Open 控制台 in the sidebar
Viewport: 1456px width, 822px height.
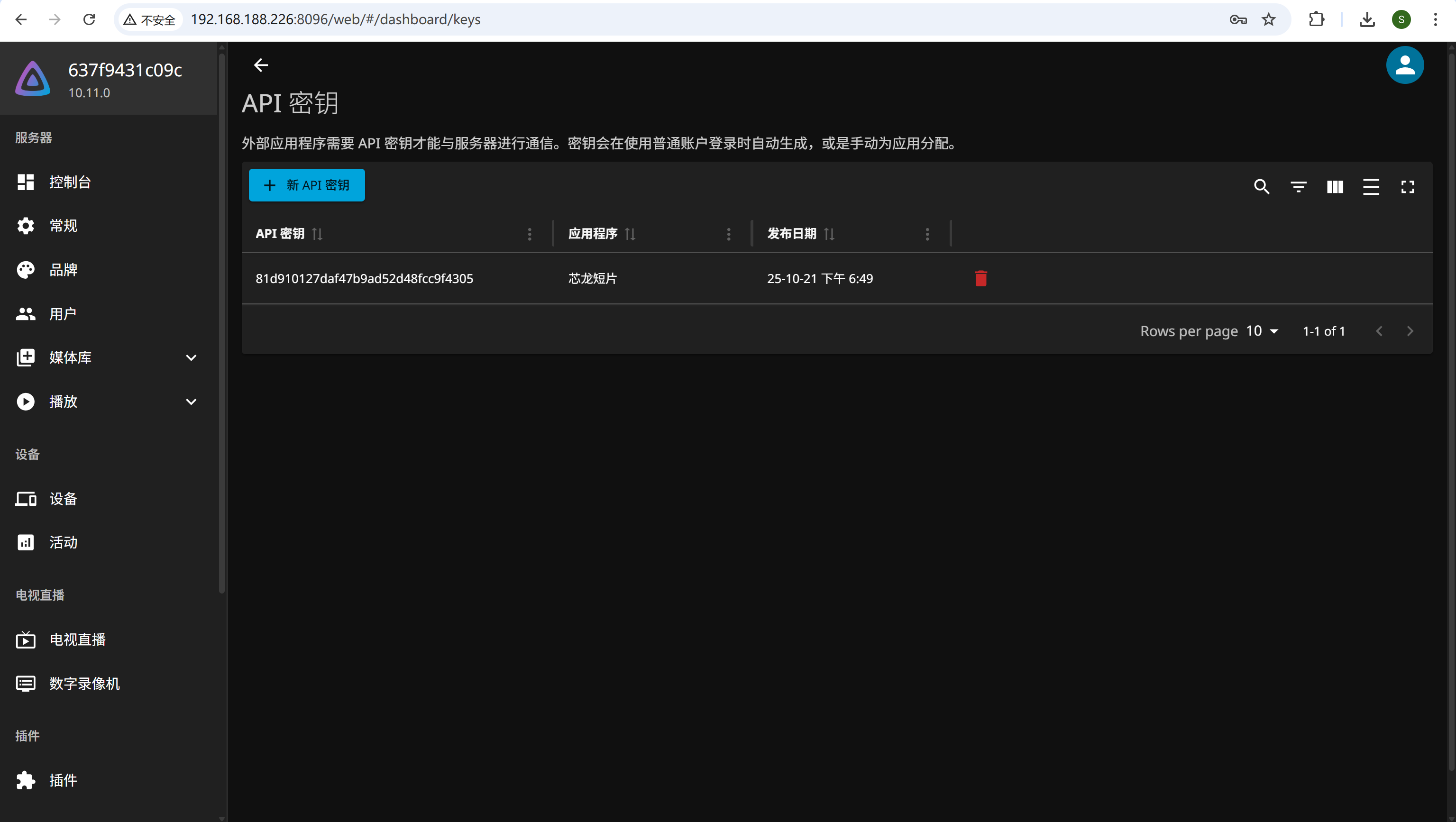pyautogui.click(x=70, y=182)
